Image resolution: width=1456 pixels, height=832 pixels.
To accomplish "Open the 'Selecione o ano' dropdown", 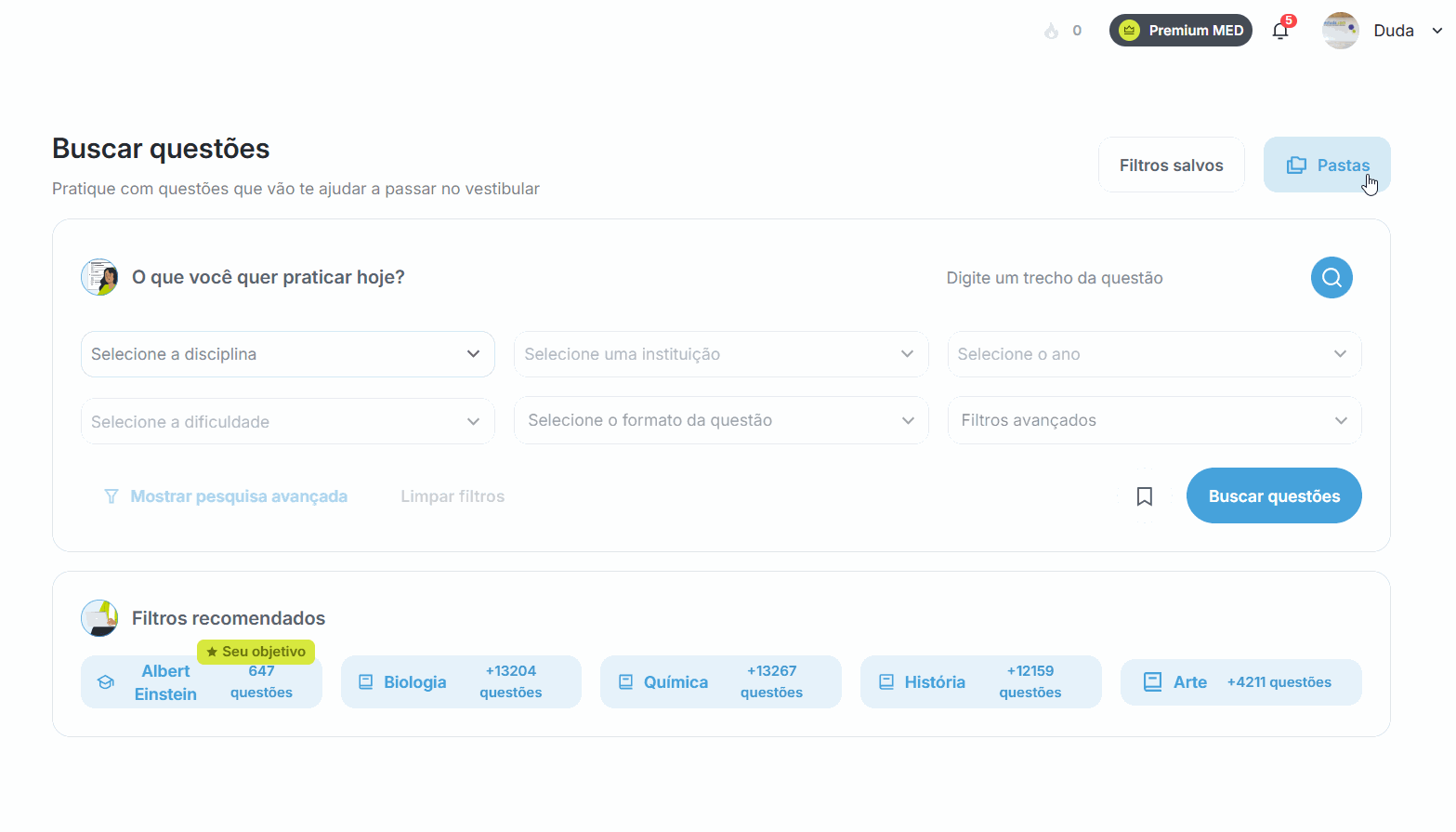I will [x=1154, y=354].
